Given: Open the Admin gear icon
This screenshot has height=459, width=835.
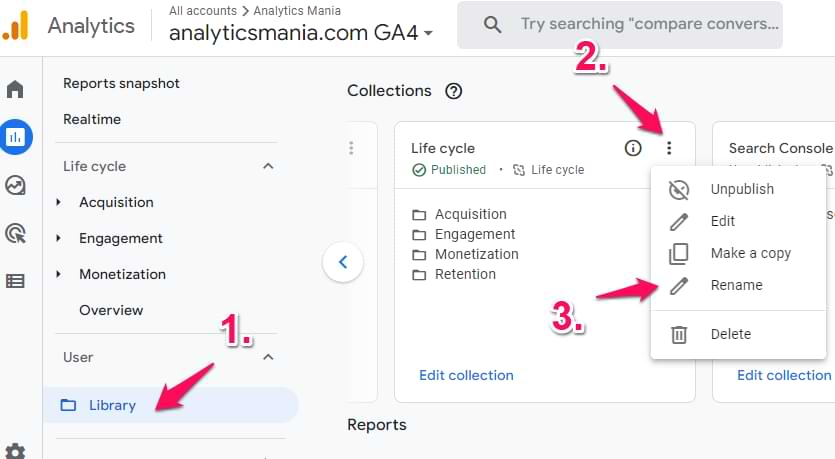Looking at the screenshot, I should [x=15, y=450].
